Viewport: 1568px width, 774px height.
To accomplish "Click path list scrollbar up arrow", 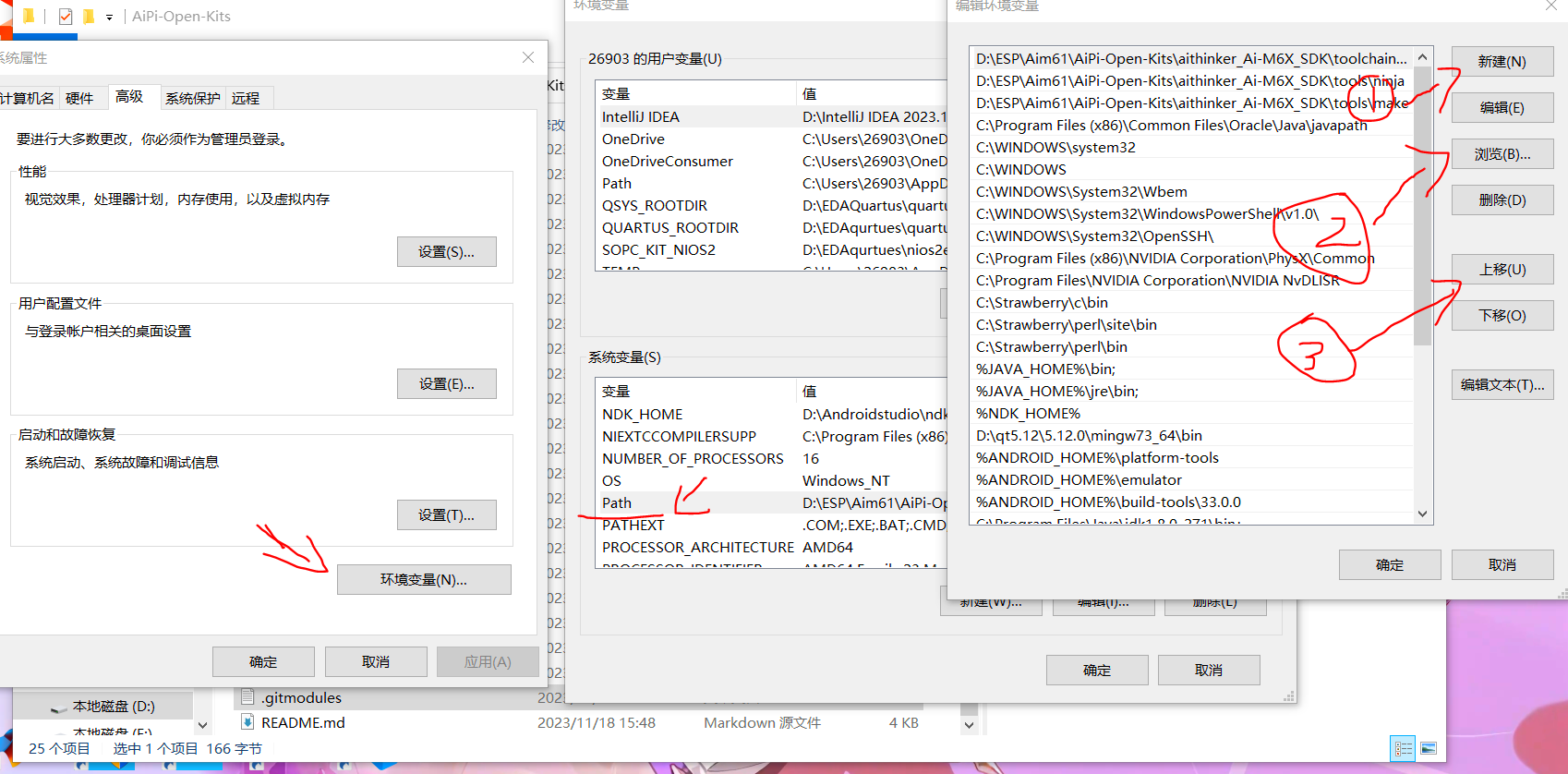I will pos(1422,56).
